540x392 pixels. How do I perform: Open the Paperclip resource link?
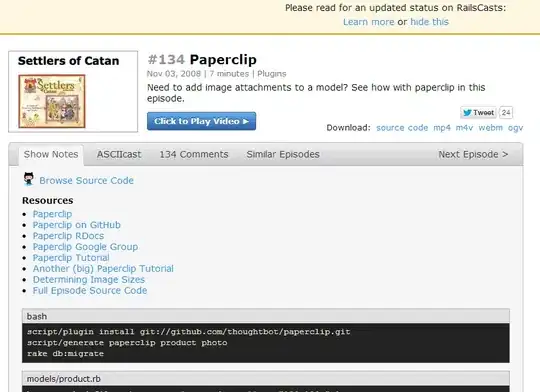coord(52,214)
